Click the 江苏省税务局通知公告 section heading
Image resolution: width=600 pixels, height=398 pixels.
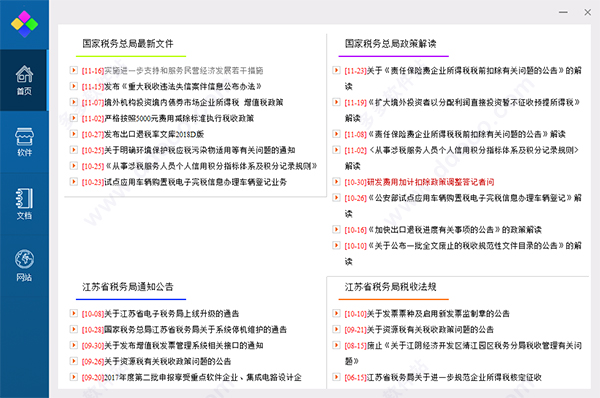pyautogui.click(x=128, y=287)
